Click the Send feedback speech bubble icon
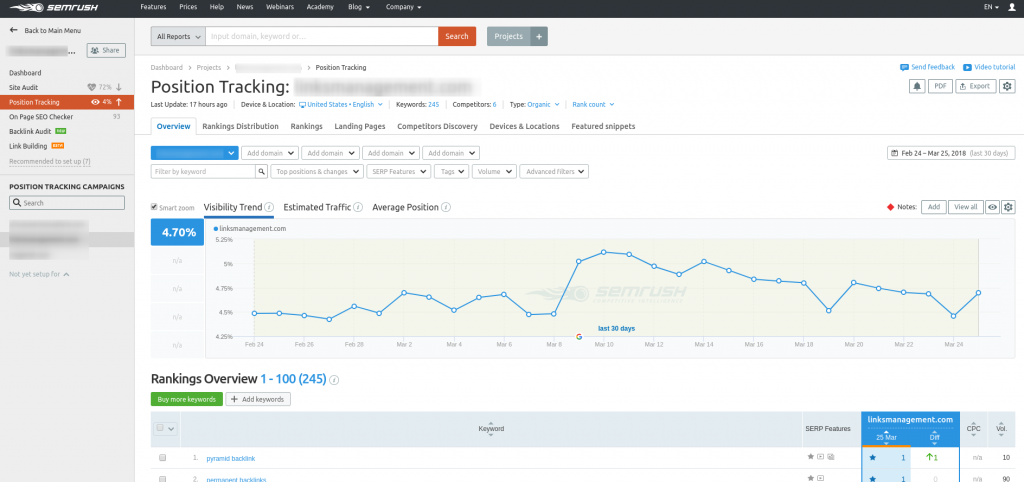The image size is (1024, 482). click(x=904, y=67)
